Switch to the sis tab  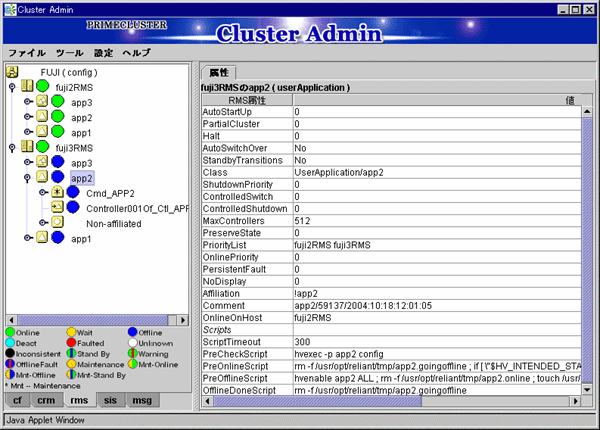pyautogui.click(x=110, y=400)
